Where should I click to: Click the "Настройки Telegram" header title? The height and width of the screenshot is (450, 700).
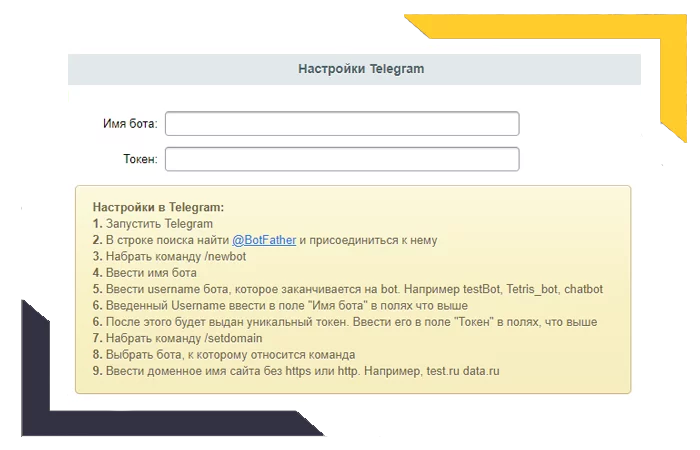361,70
